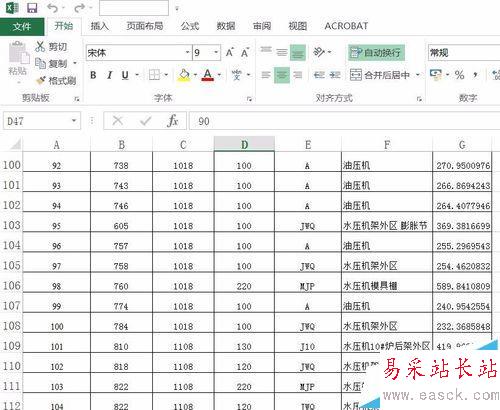500x410 pixels.
Task: Switch to Review (审阅) tab
Action: tap(262, 26)
